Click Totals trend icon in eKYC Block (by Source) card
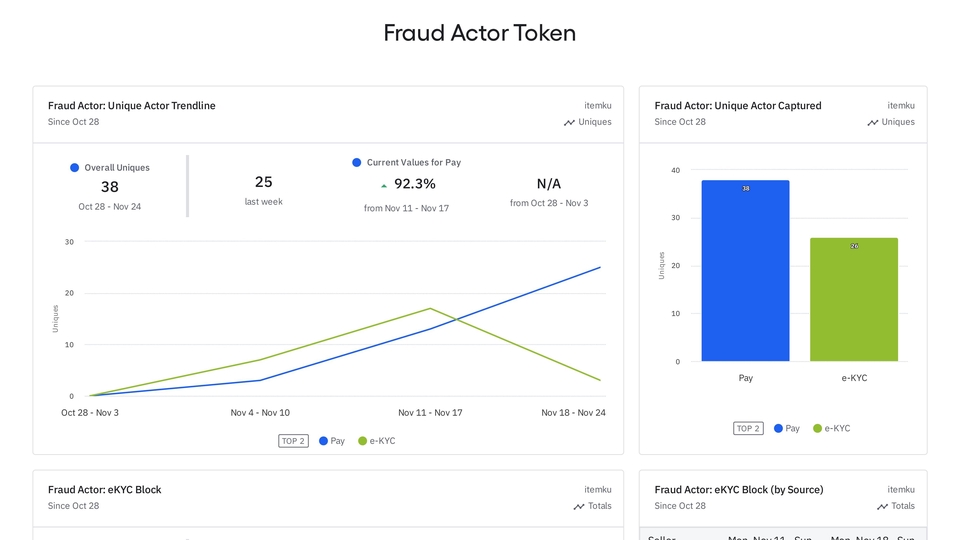The width and height of the screenshot is (960, 540). pyautogui.click(x=883, y=507)
